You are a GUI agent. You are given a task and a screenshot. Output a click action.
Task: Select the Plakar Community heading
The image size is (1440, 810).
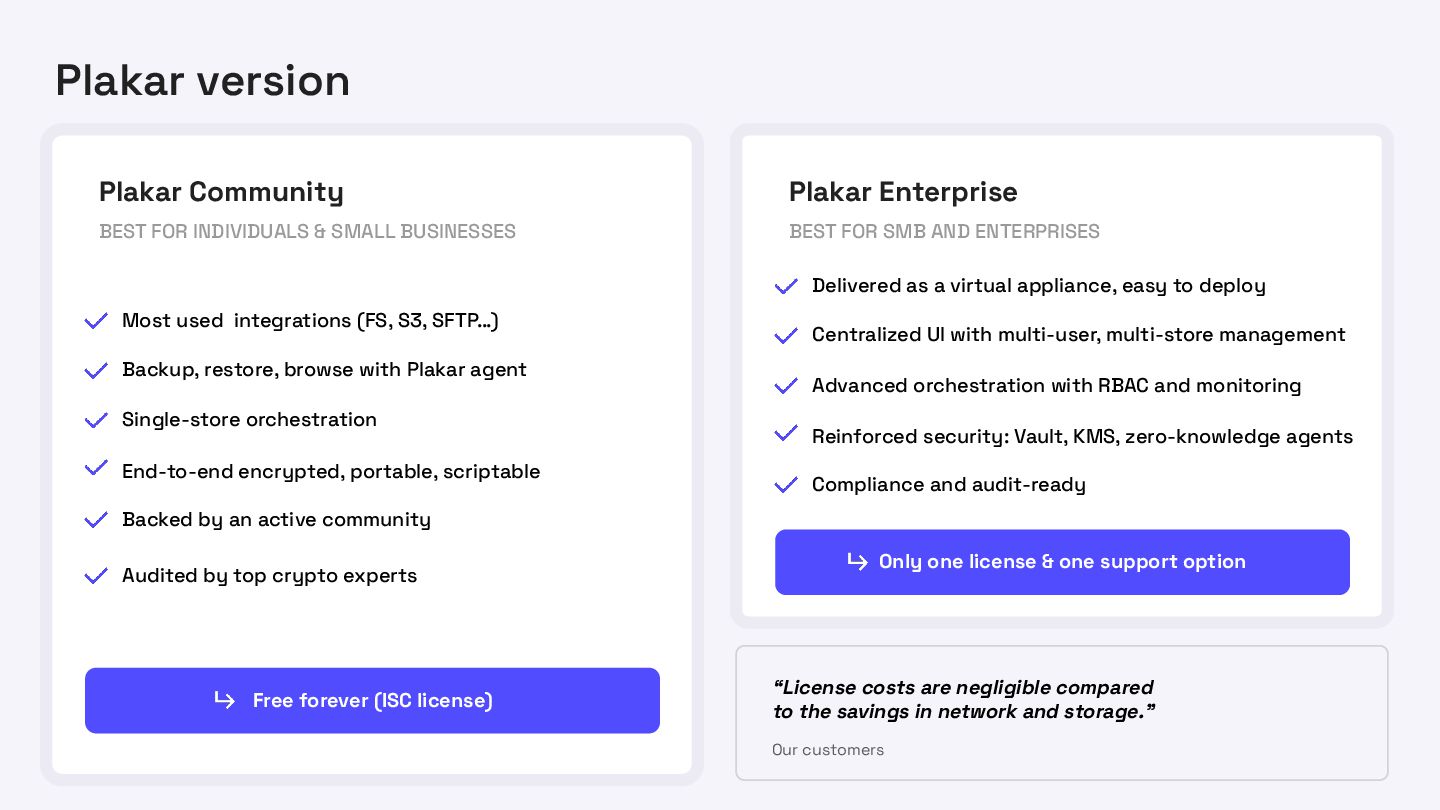(x=221, y=192)
